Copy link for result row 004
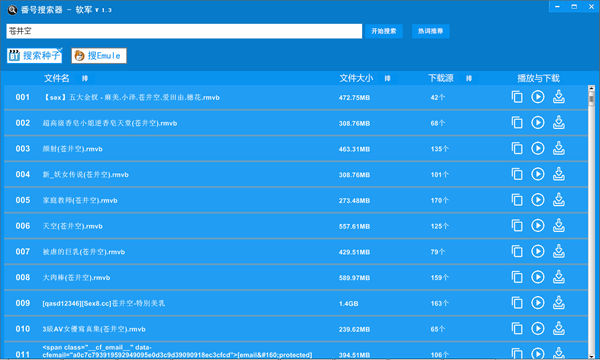Screen dimensions: 600x360 (x=517, y=174)
